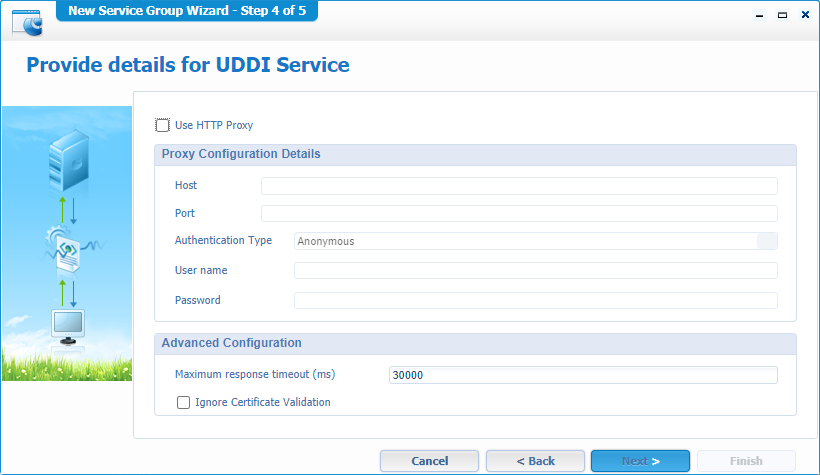Minimize the New Service Group Wizard window
The width and height of the screenshot is (820, 475).
click(760, 15)
